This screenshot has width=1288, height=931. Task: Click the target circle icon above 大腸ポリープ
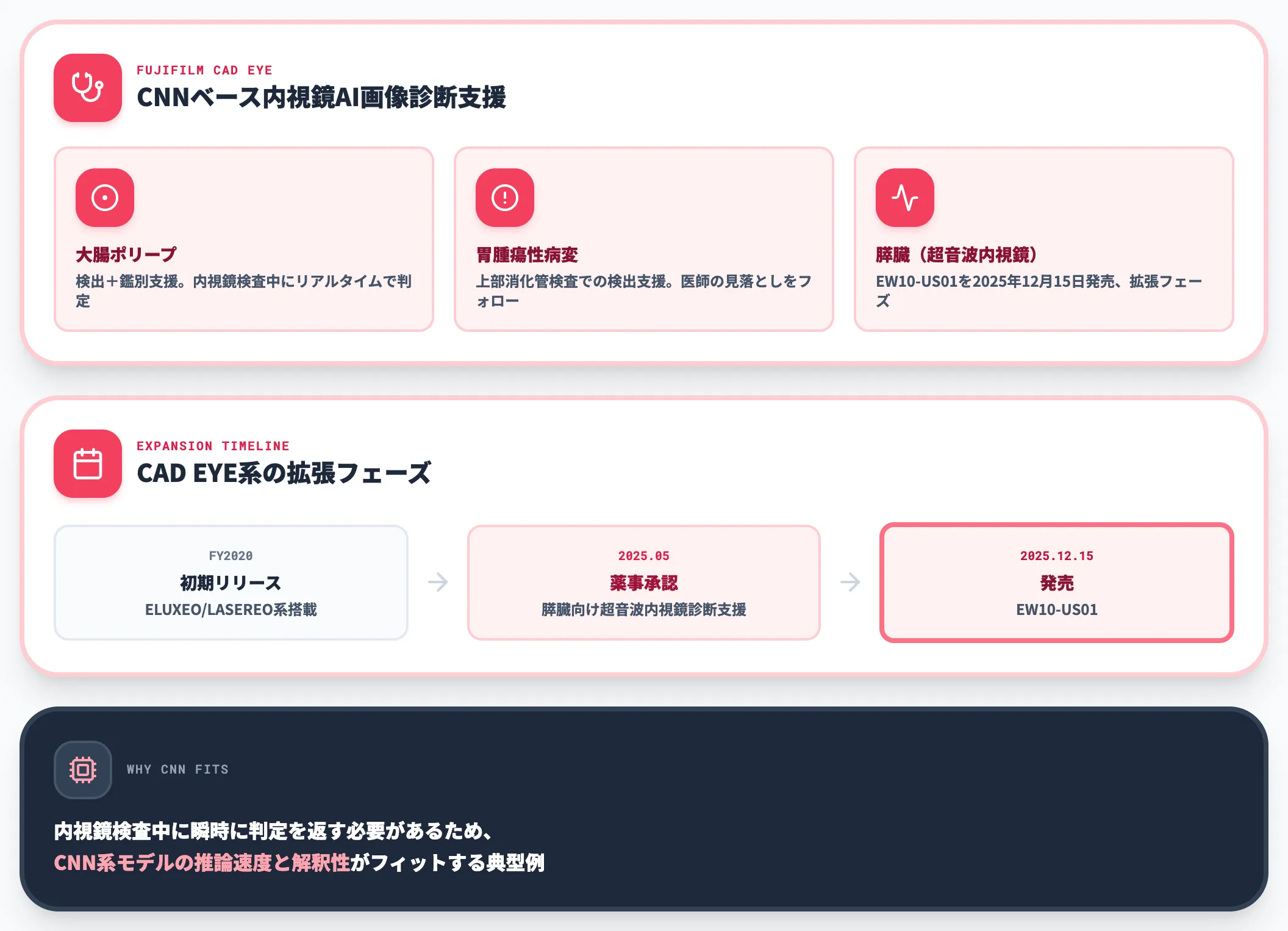[105, 198]
